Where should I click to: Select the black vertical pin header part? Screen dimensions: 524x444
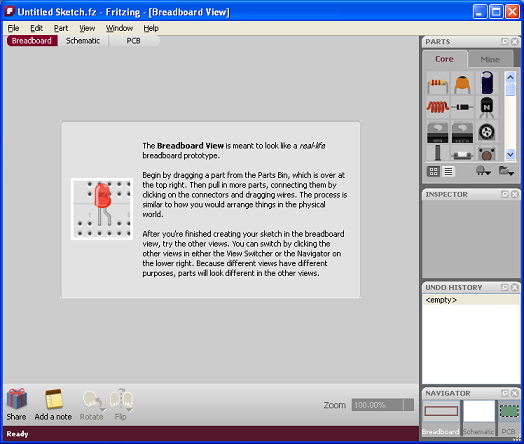pyautogui.click(x=437, y=153)
